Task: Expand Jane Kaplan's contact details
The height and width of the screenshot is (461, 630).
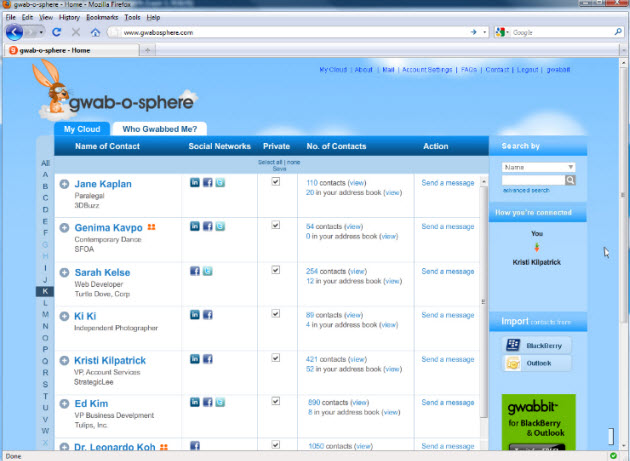Action: [64, 184]
